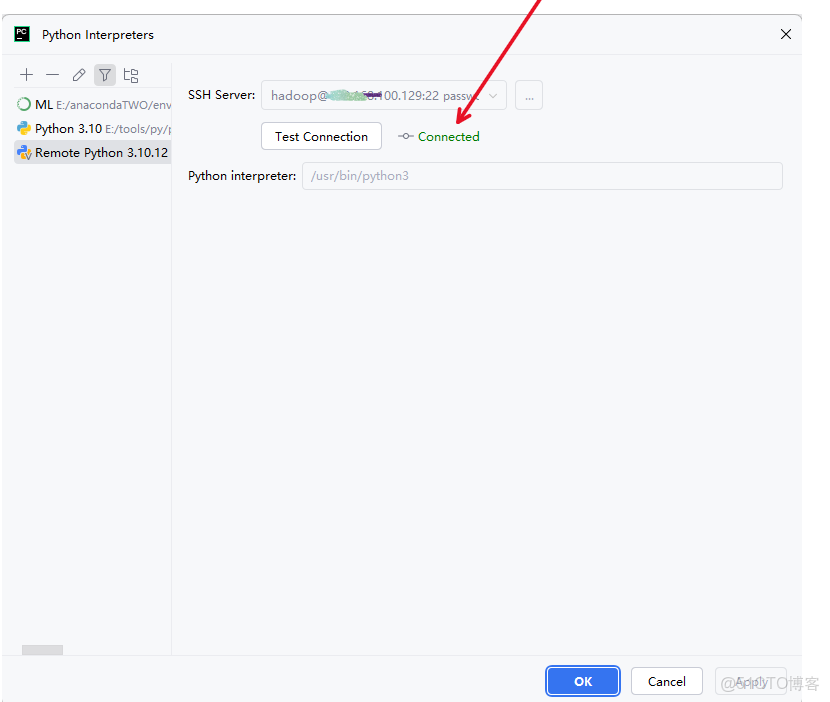Viewport: 830px width, 702px height.
Task: Click the conda icon next to ML
Action: click(22, 104)
